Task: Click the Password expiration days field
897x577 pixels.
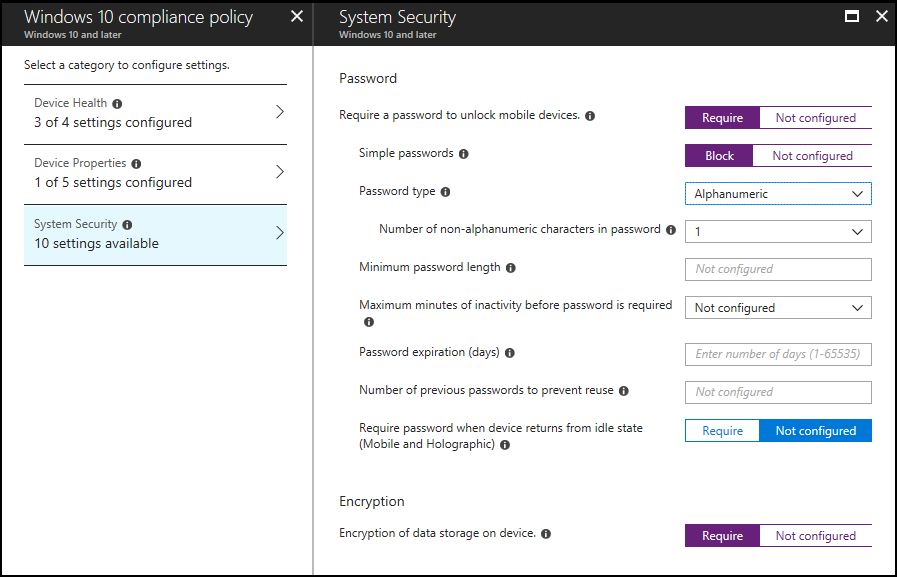Action: pos(777,354)
